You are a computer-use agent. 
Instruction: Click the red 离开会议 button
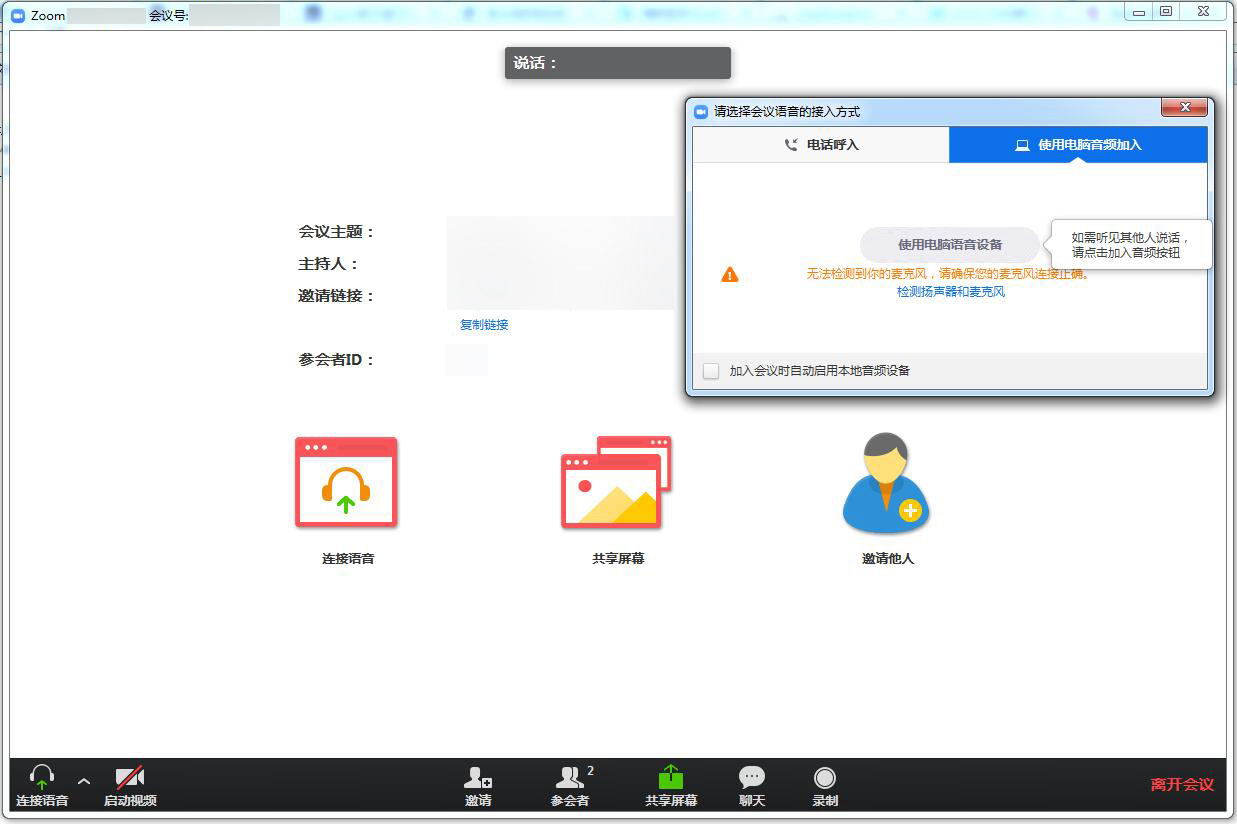pyautogui.click(x=1182, y=784)
